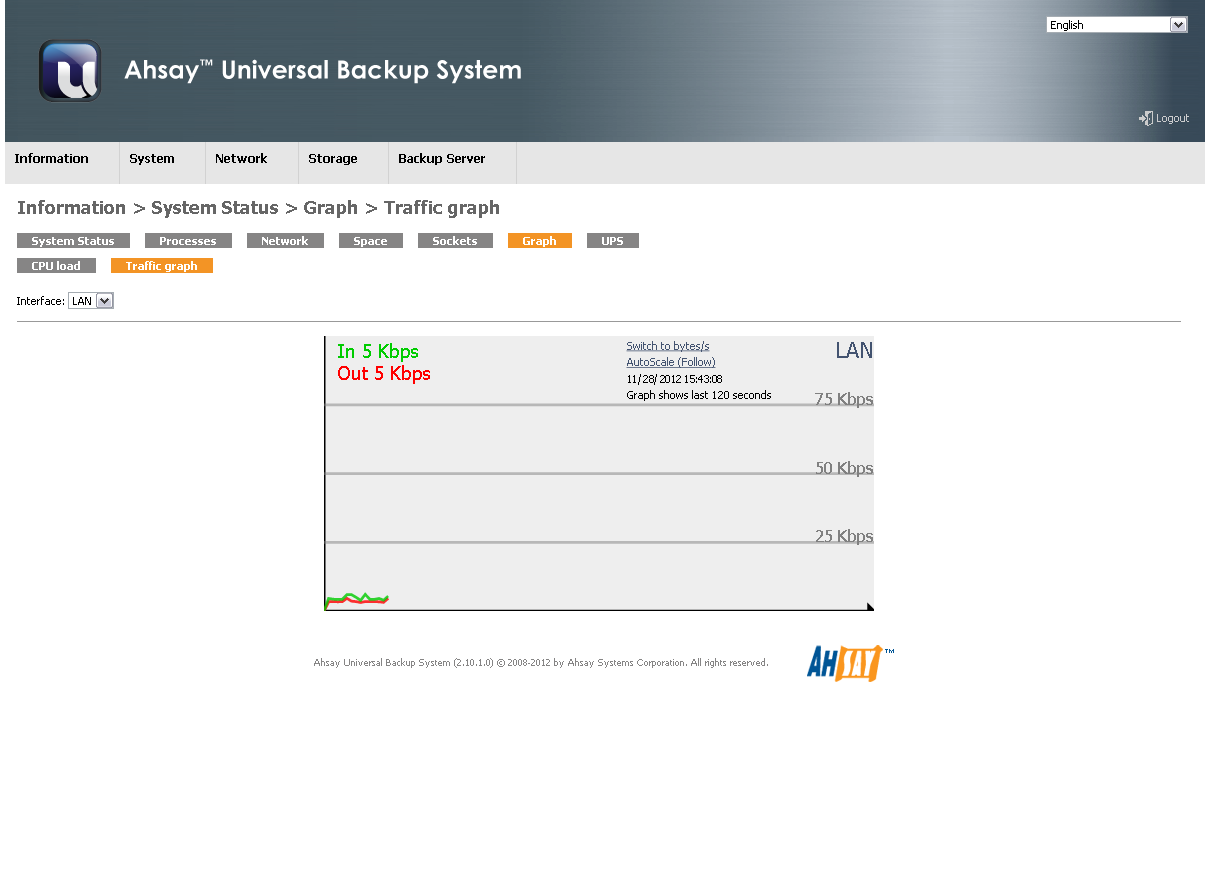Switch to the gray Network sub-tab
Screen dimensions: 1210x873
285,241
